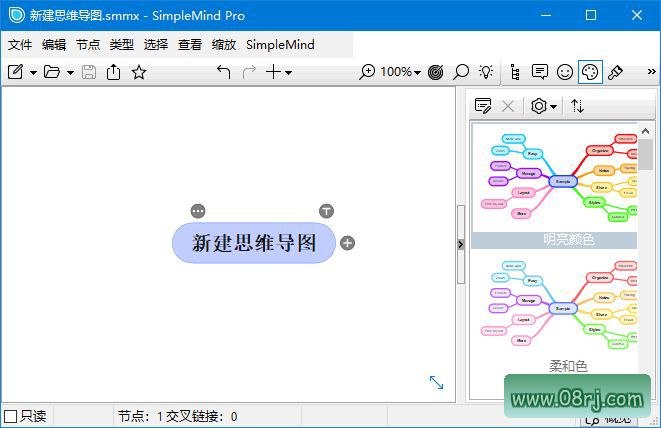Undo the last action
This screenshot has height=428, width=661.
(223, 72)
